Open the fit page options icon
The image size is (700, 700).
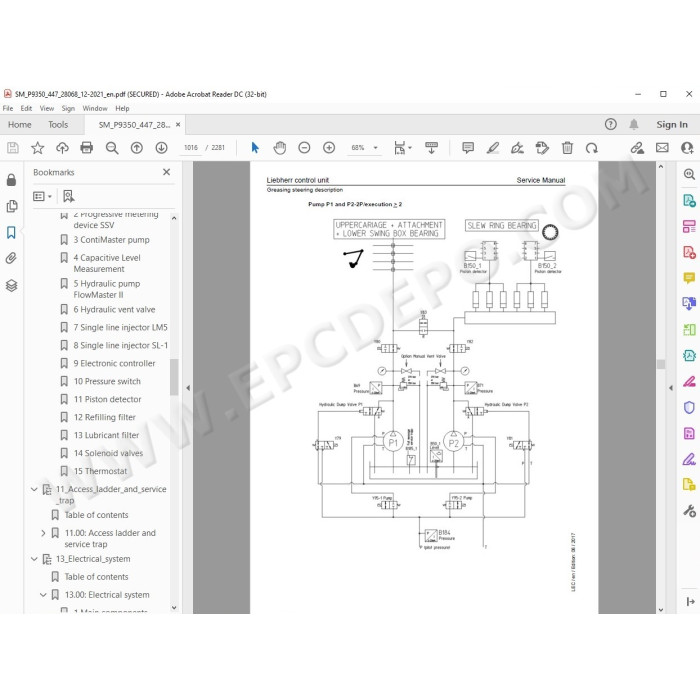pos(400,148)
